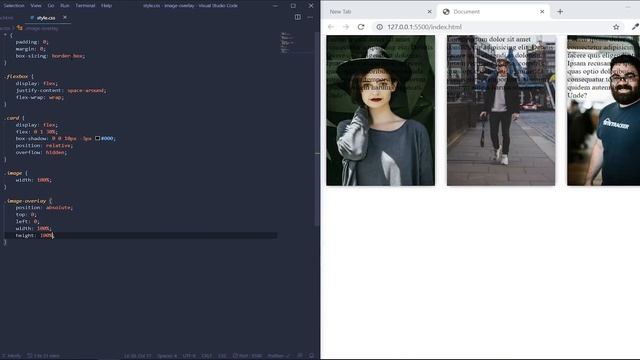
Task: Switch to the style.css editor tab
Action: pos(46,18)
